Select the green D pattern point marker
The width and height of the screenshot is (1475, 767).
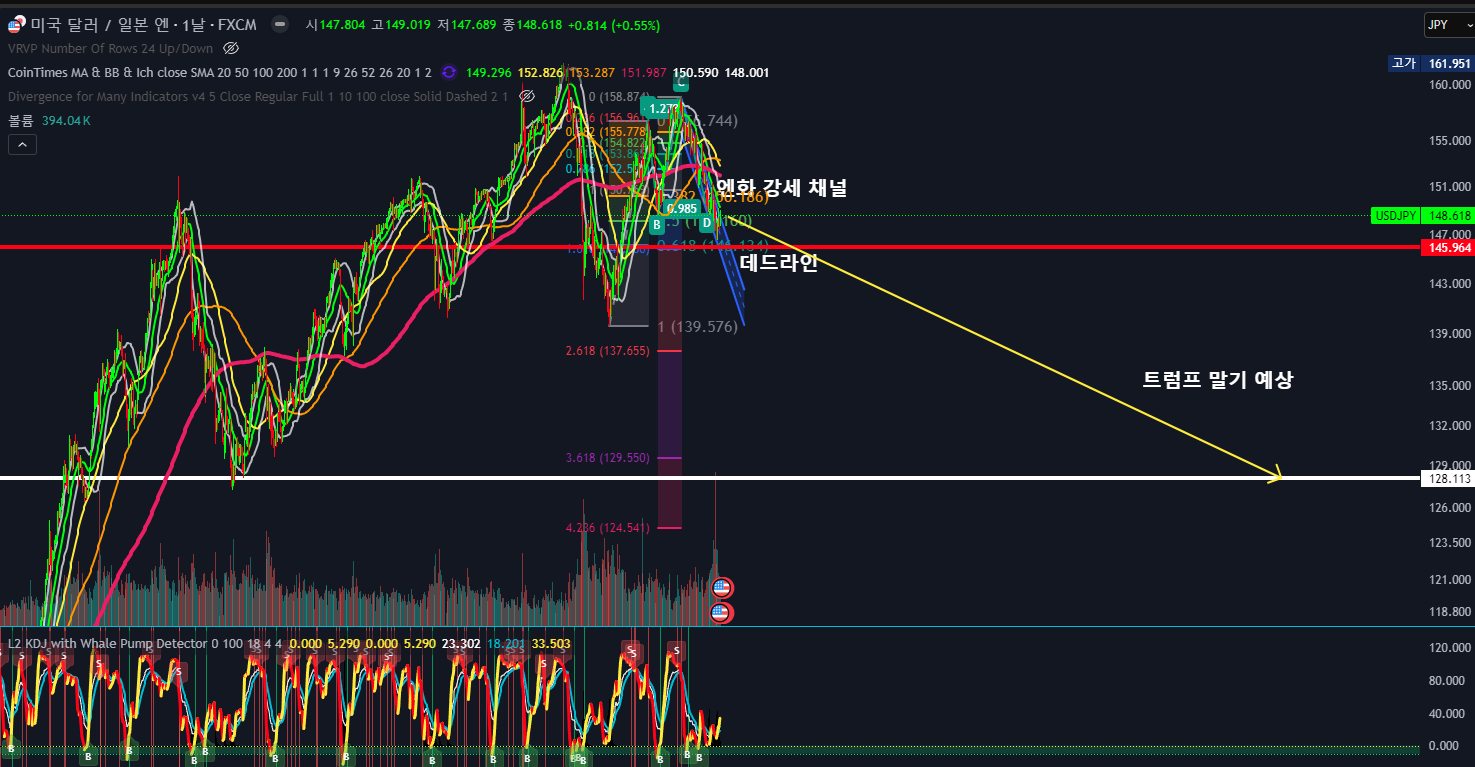pyautogui.click(x=706, y=225)
